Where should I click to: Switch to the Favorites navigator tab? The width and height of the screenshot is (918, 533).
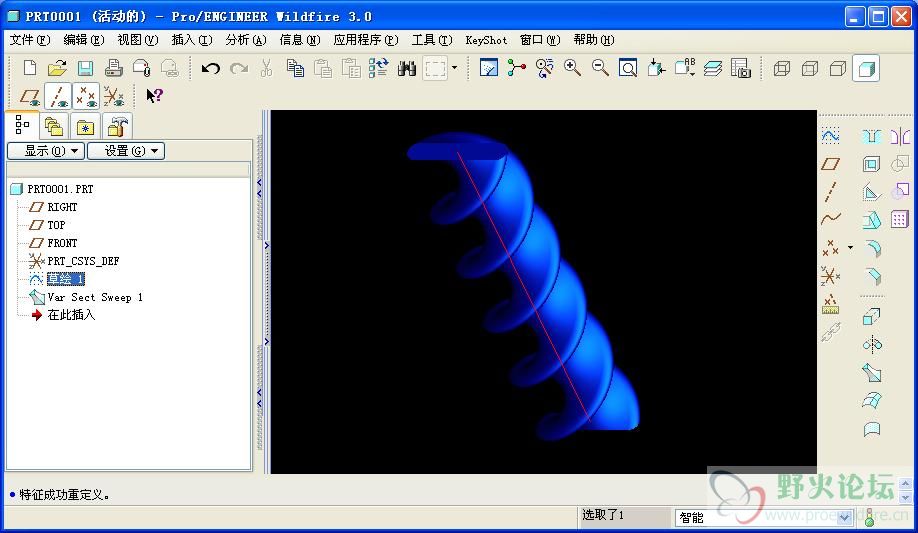pyautogui.click(x=85, y=127)
